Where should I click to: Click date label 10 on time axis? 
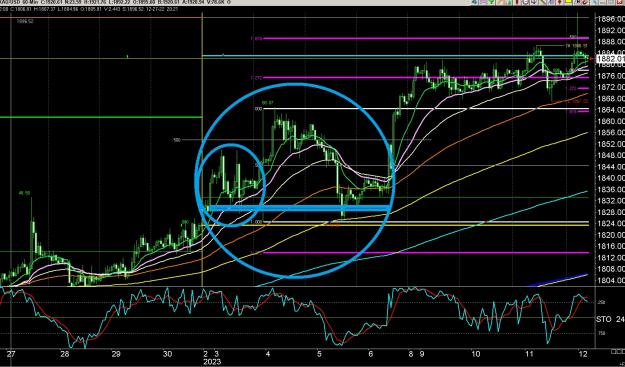pos(475,354)
